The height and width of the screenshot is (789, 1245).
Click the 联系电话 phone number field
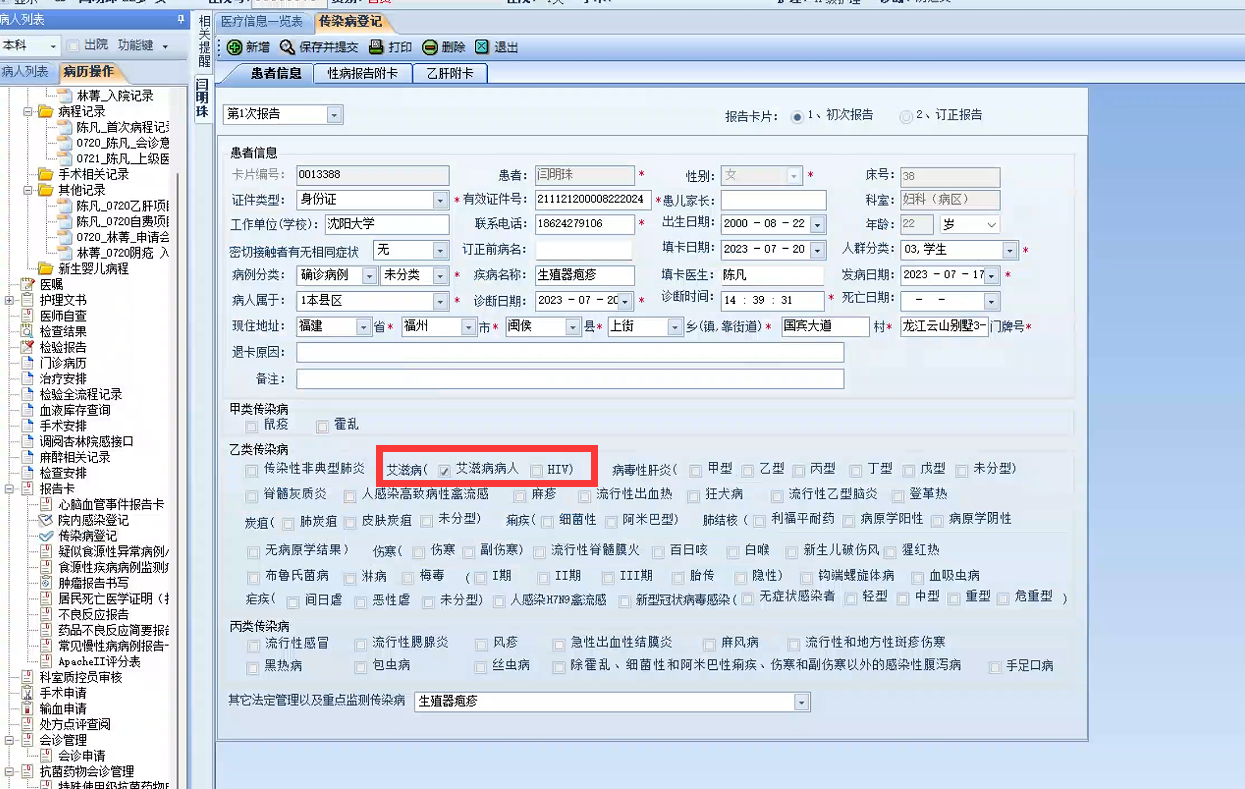[585, 224]
